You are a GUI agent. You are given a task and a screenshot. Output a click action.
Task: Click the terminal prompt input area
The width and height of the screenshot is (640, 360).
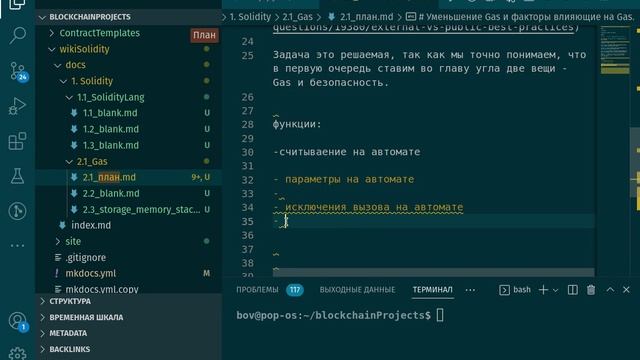[x=440, y=315]
